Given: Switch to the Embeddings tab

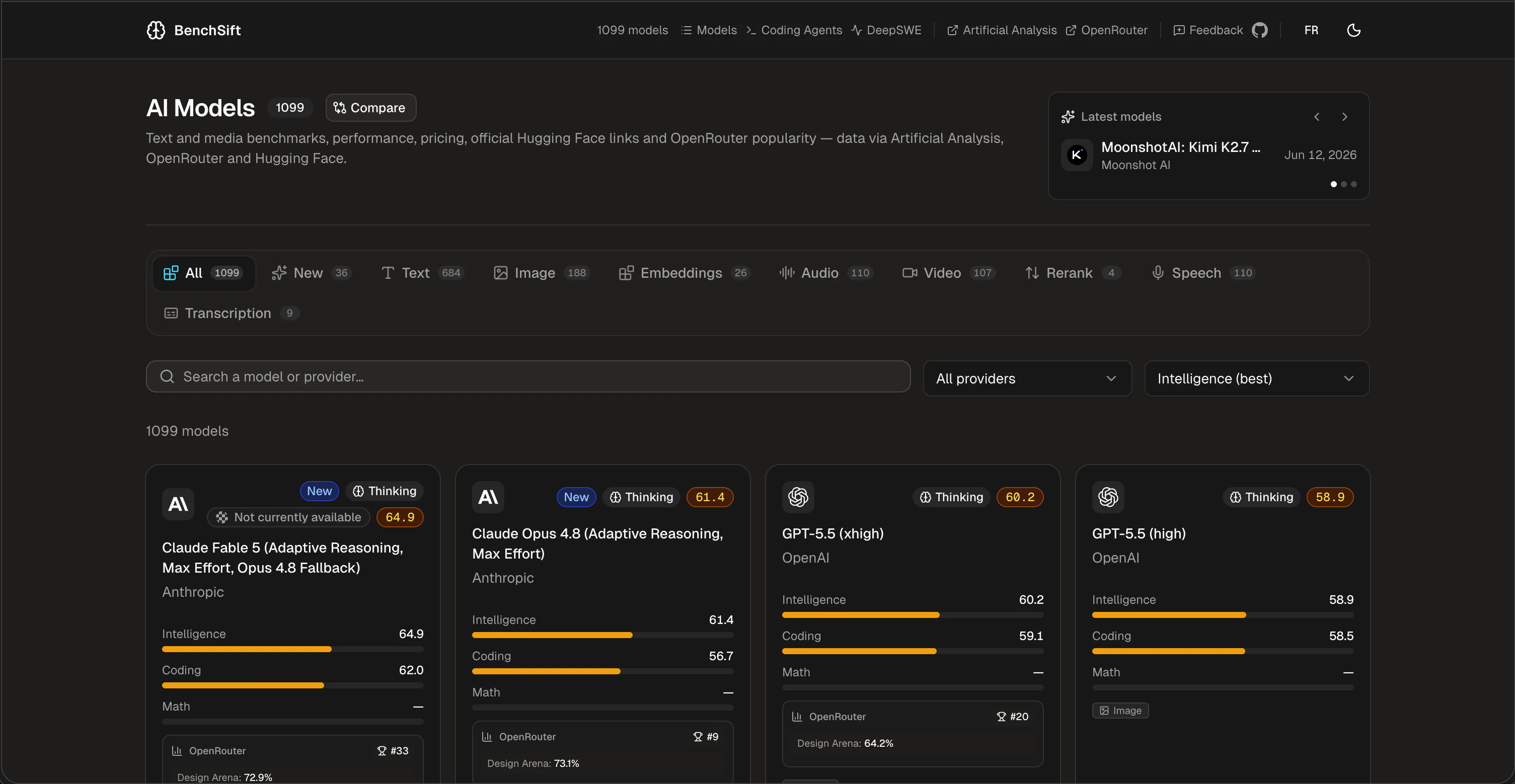Looking at the screenshot, I should (x=685, y=273).
